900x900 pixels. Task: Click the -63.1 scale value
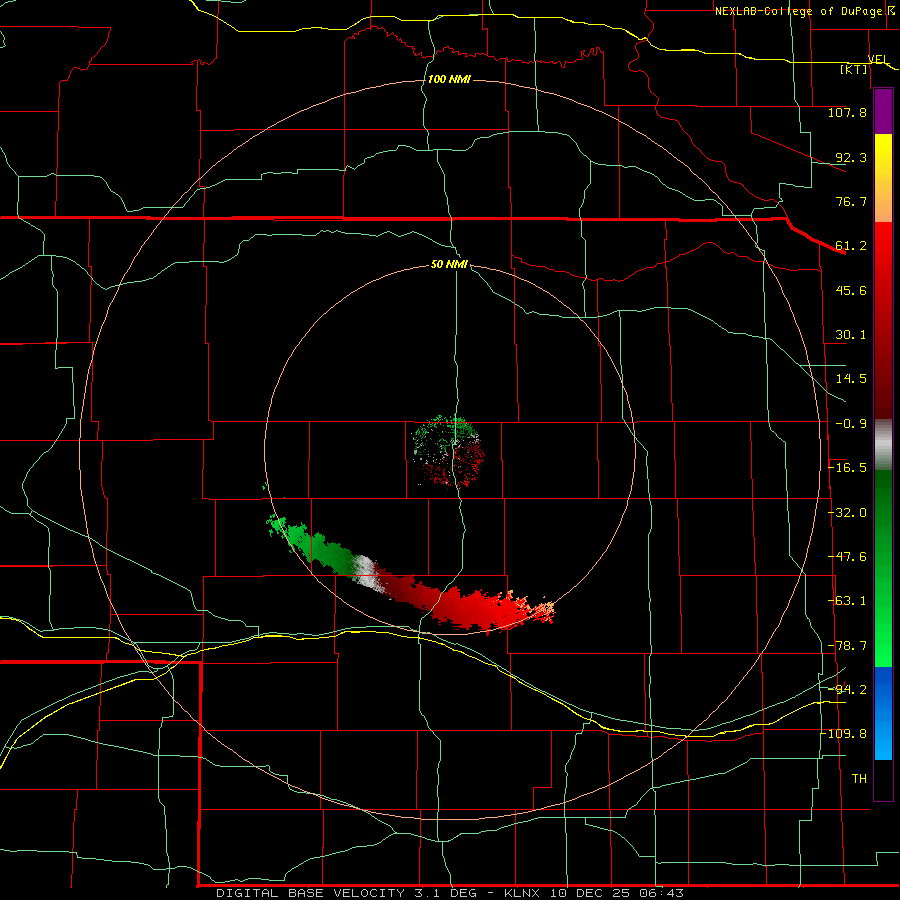pyautogui.click(x=847, y=601)
